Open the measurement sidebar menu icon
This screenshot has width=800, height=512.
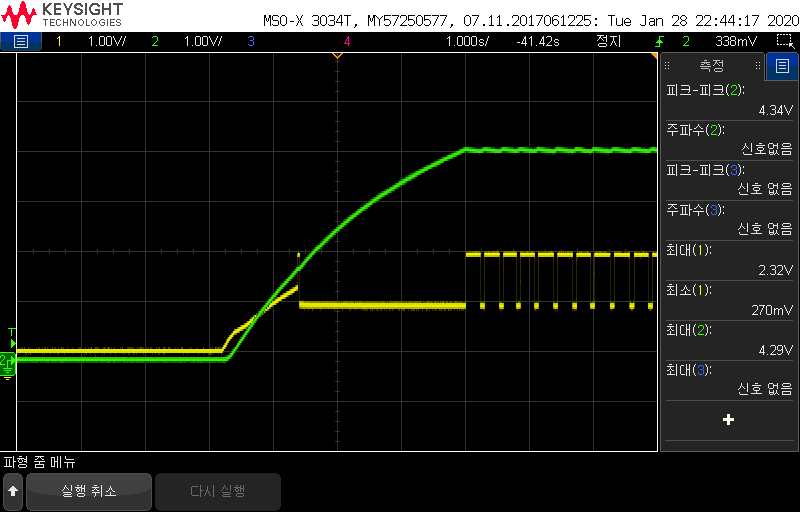(782, 66)
